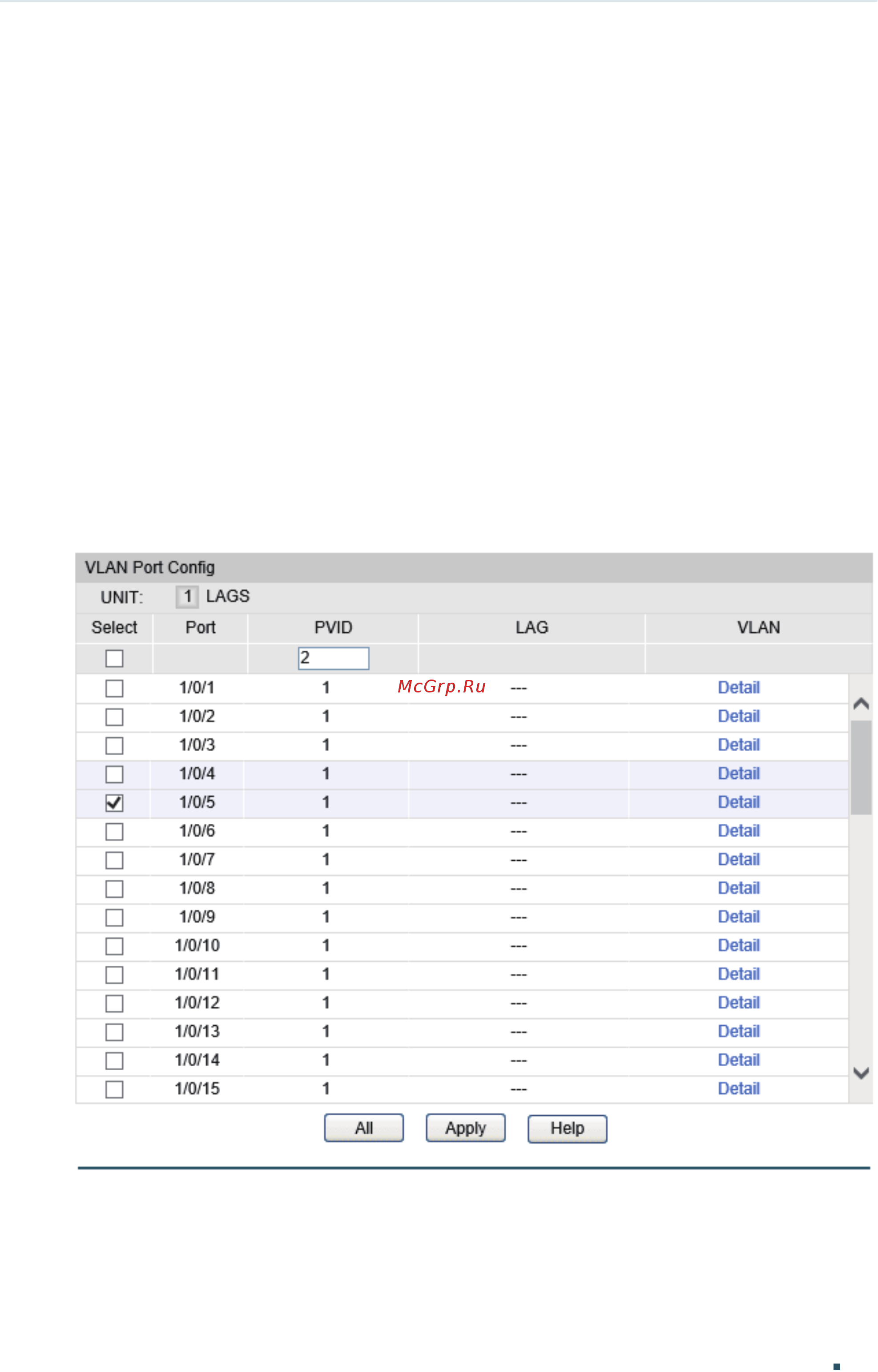Open Detail link for port 1/0/8

[x=738, y=888]
